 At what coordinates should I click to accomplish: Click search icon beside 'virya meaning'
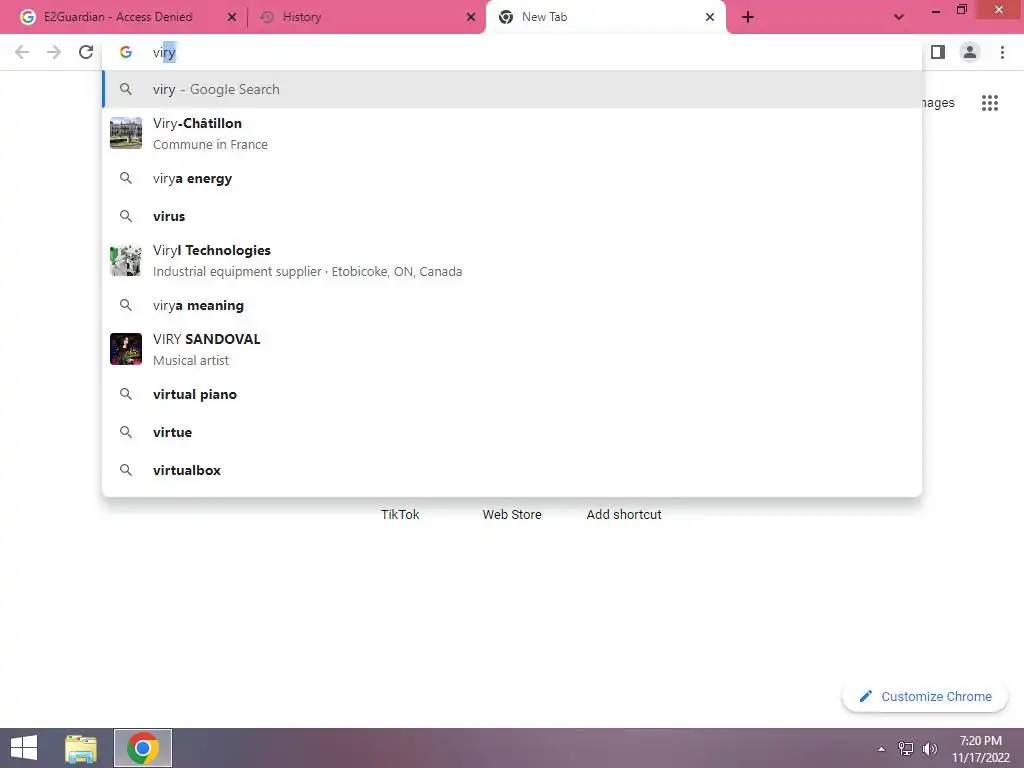click(x=126, y=305)
